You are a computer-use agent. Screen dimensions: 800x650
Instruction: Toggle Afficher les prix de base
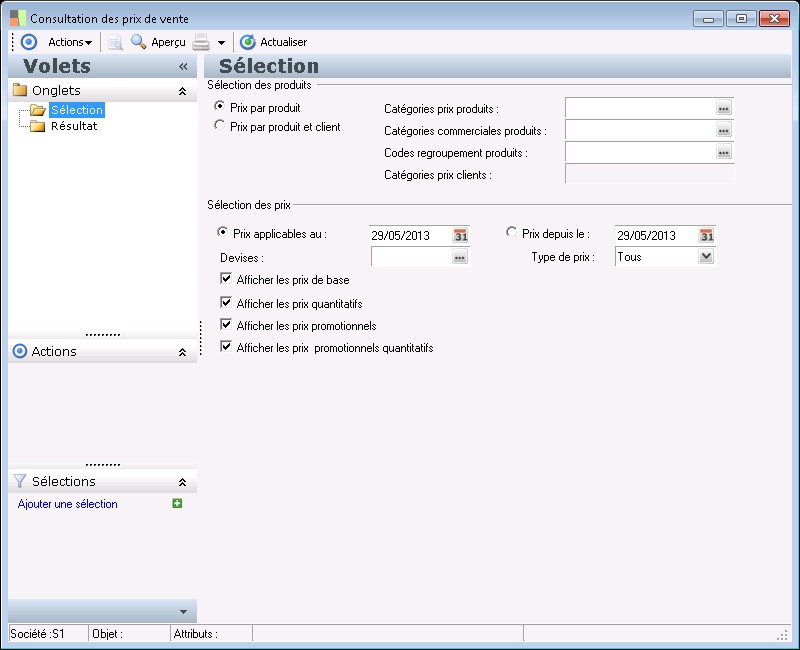[226, 279]
